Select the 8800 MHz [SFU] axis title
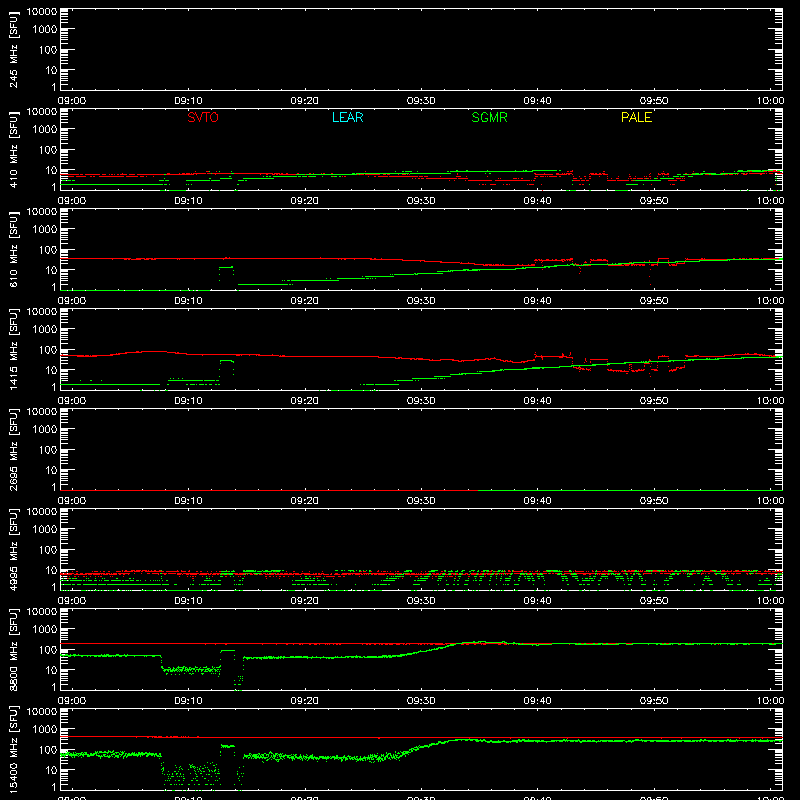800x800 pixels. 14,649
